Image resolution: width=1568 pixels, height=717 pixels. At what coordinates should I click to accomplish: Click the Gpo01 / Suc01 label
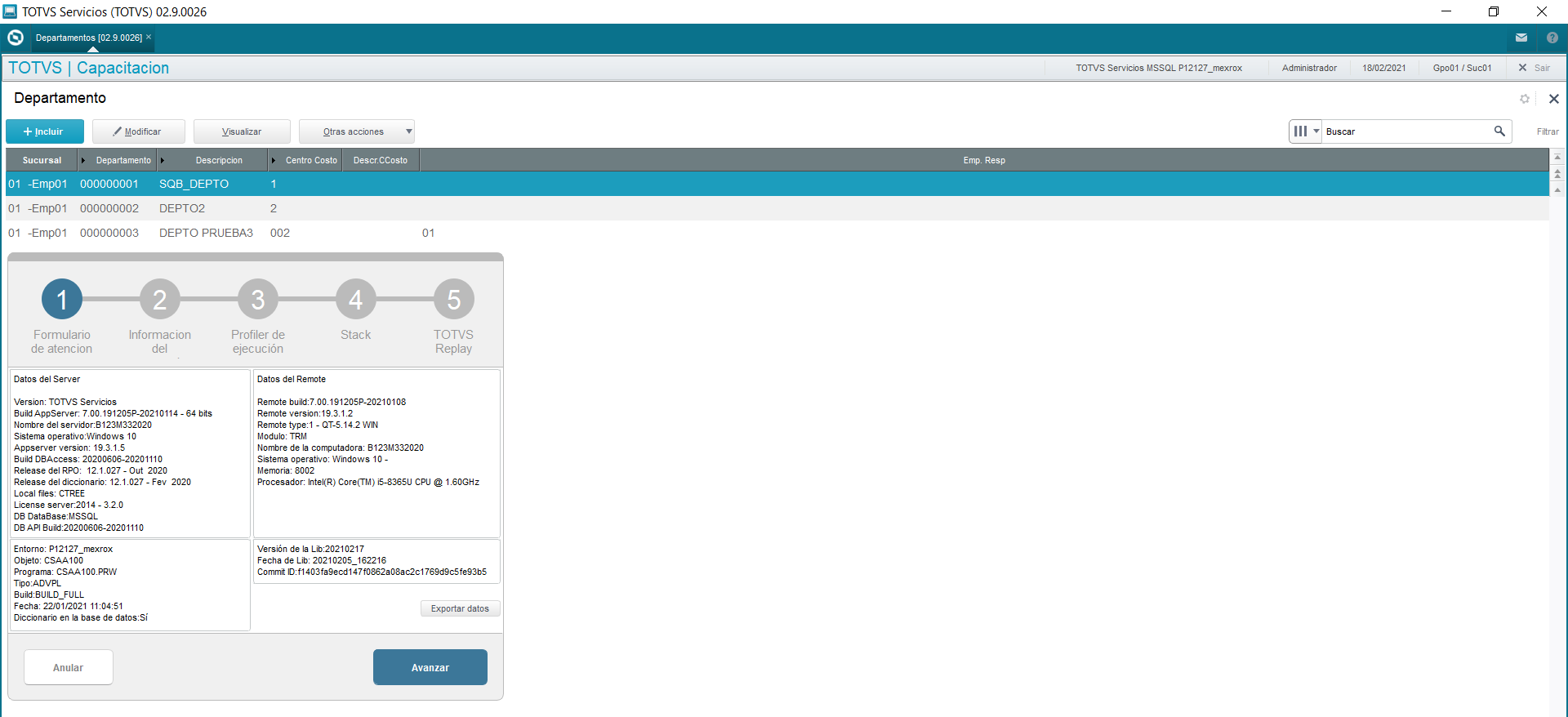tap(1462, 68)
